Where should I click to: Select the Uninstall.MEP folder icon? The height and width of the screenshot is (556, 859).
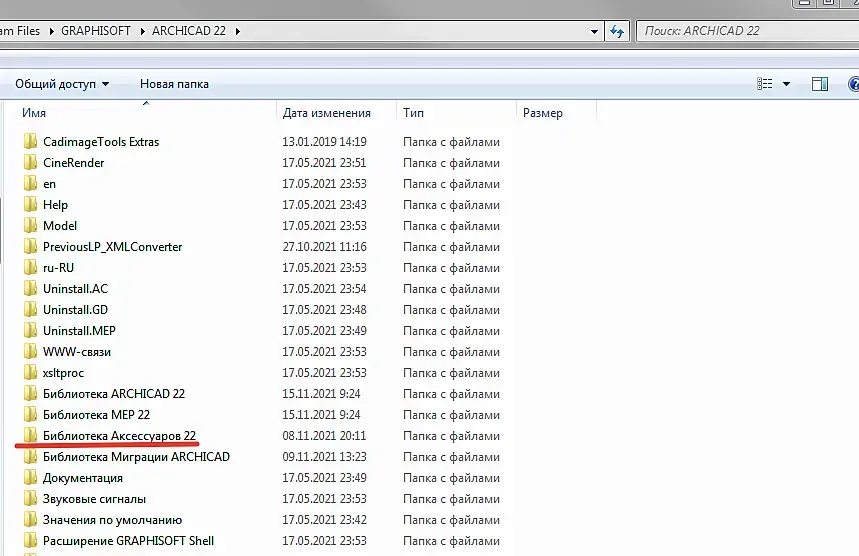[31, 331]
